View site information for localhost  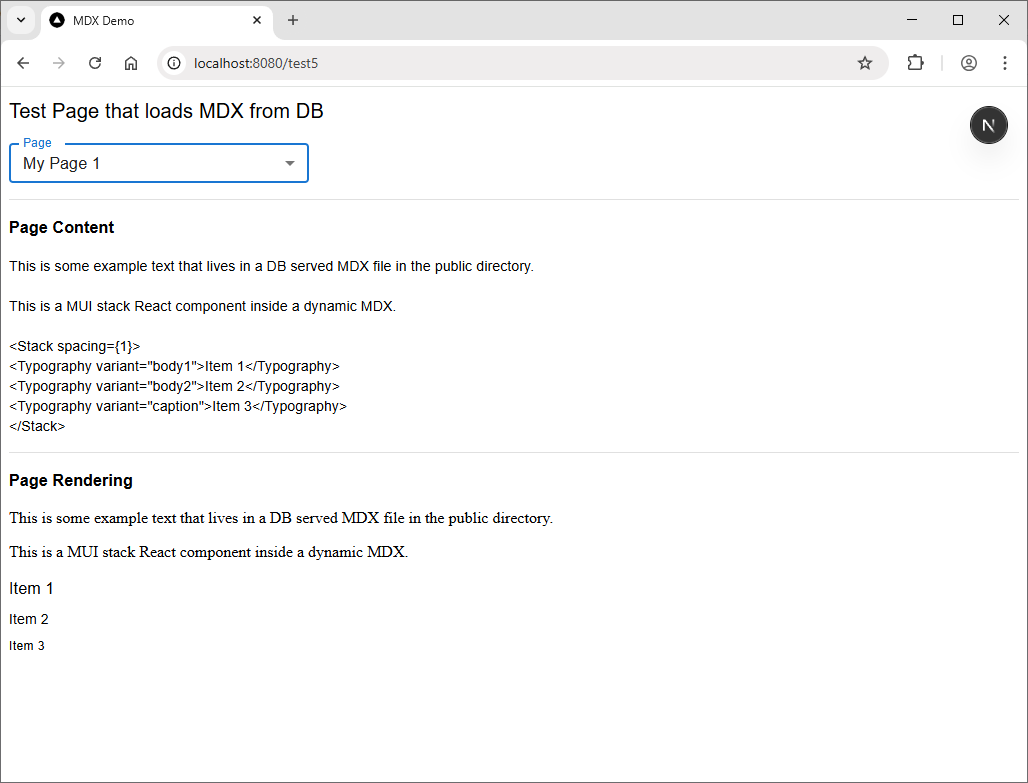pyautogui.click(x=175, y=63)
